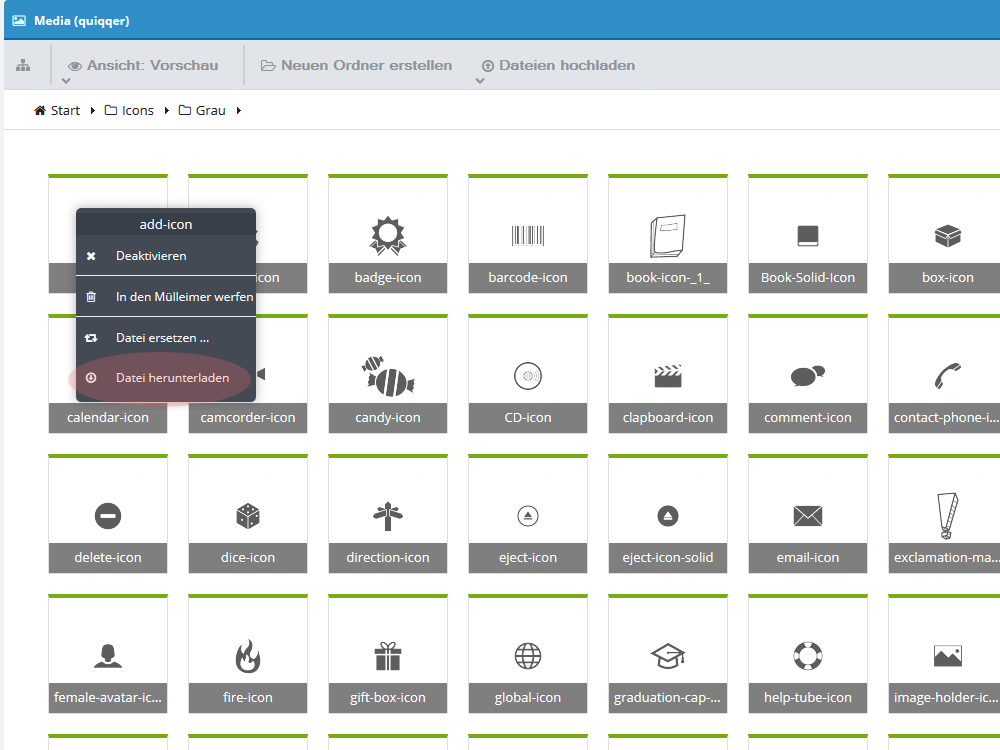The height and width of the screenshot is (750, 1000).
Task: Select the candy-icon file
Action: click(x=388, y=374)
